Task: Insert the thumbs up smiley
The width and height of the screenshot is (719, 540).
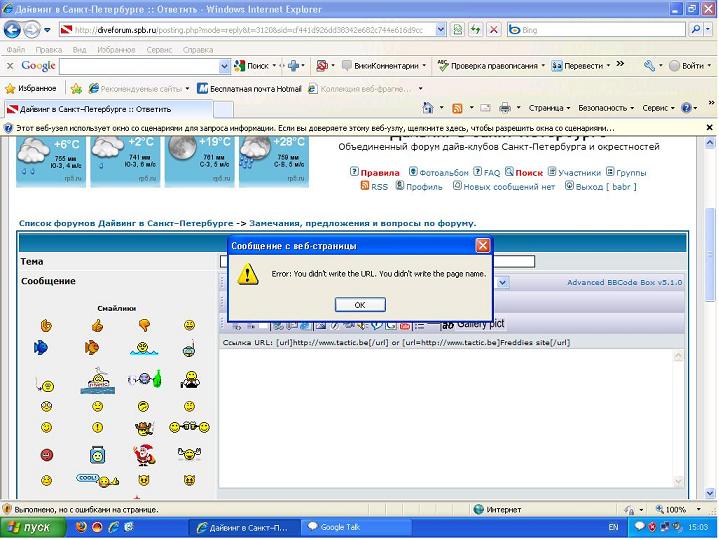Action: pyautogui.click(x=97, y=325)
